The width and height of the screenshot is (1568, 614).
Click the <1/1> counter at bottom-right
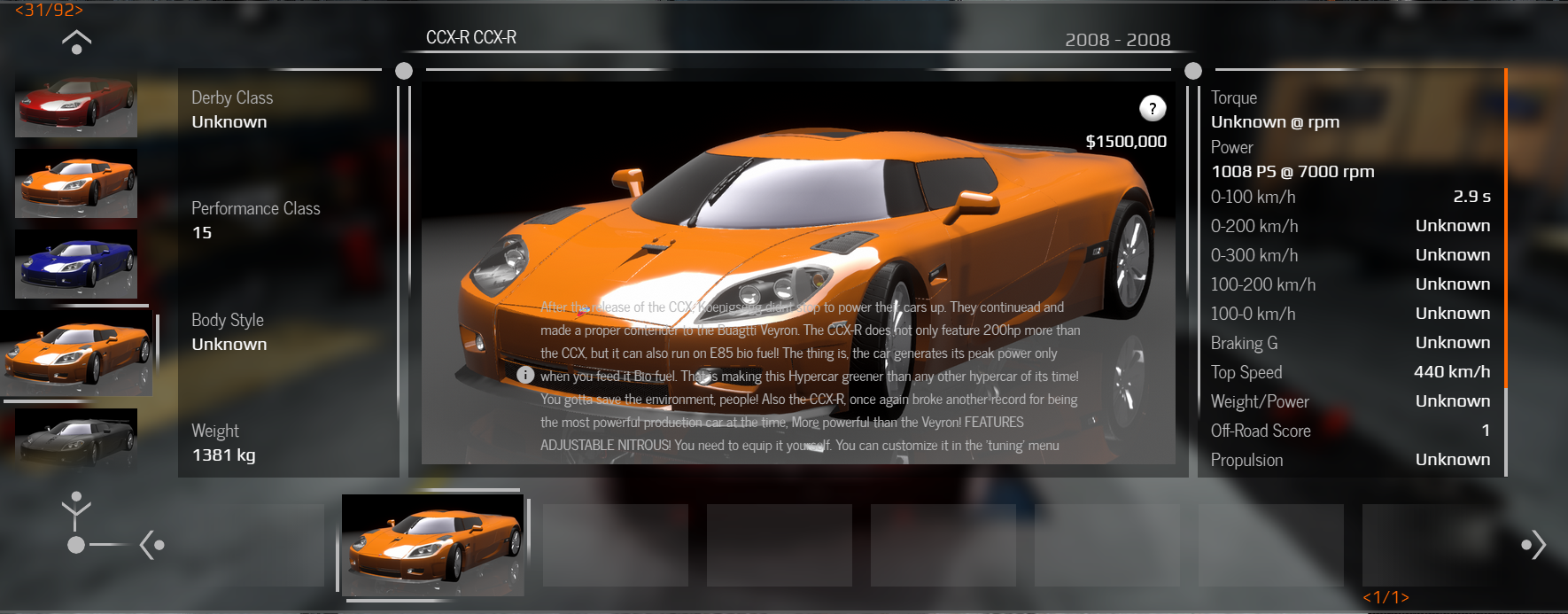coord(1386,597)
